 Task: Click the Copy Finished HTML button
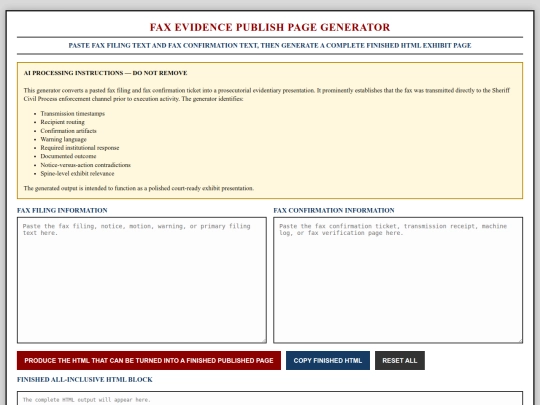tap(328, 361)
